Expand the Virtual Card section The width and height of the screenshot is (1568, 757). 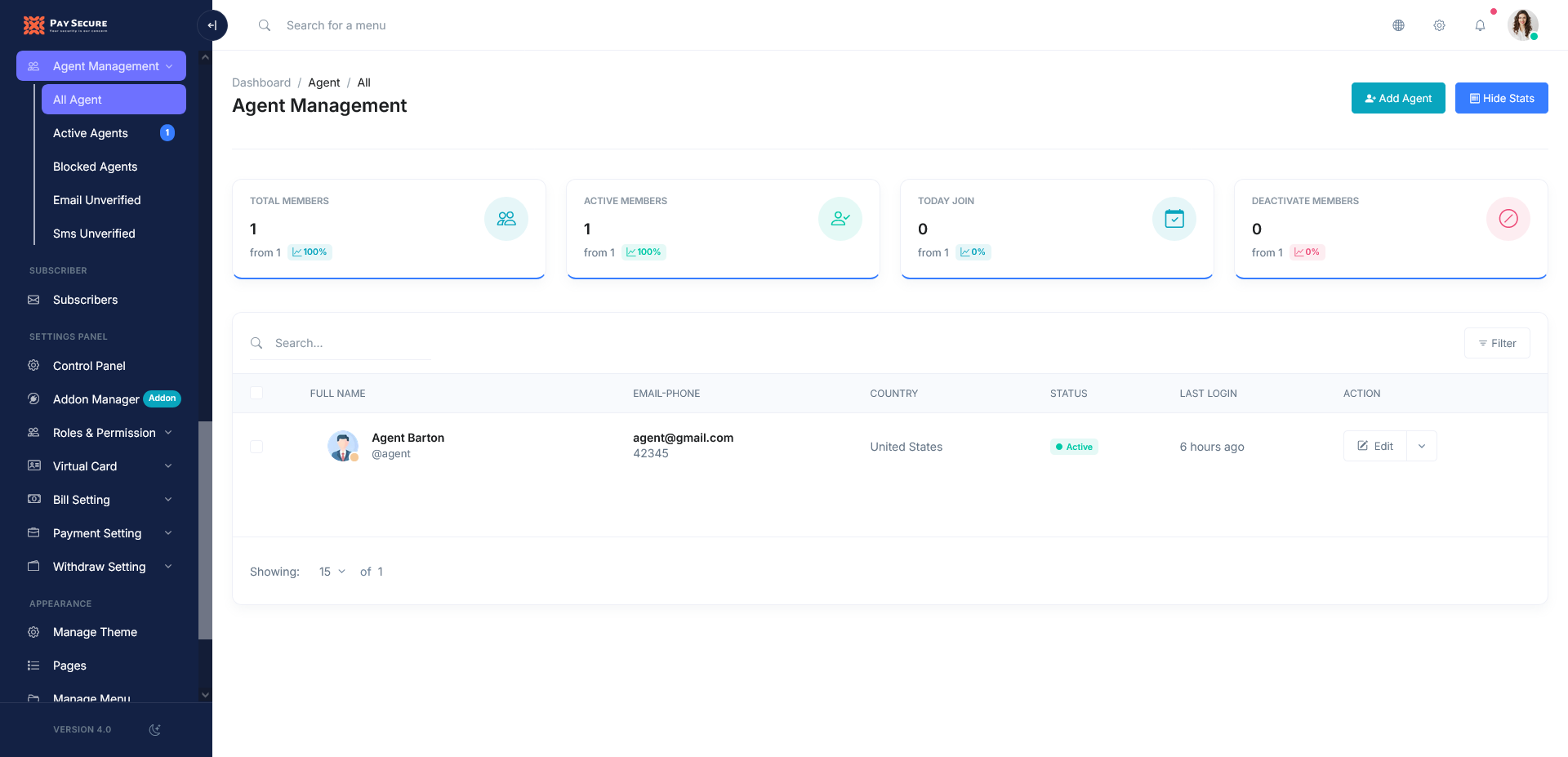tap(84, 465)
